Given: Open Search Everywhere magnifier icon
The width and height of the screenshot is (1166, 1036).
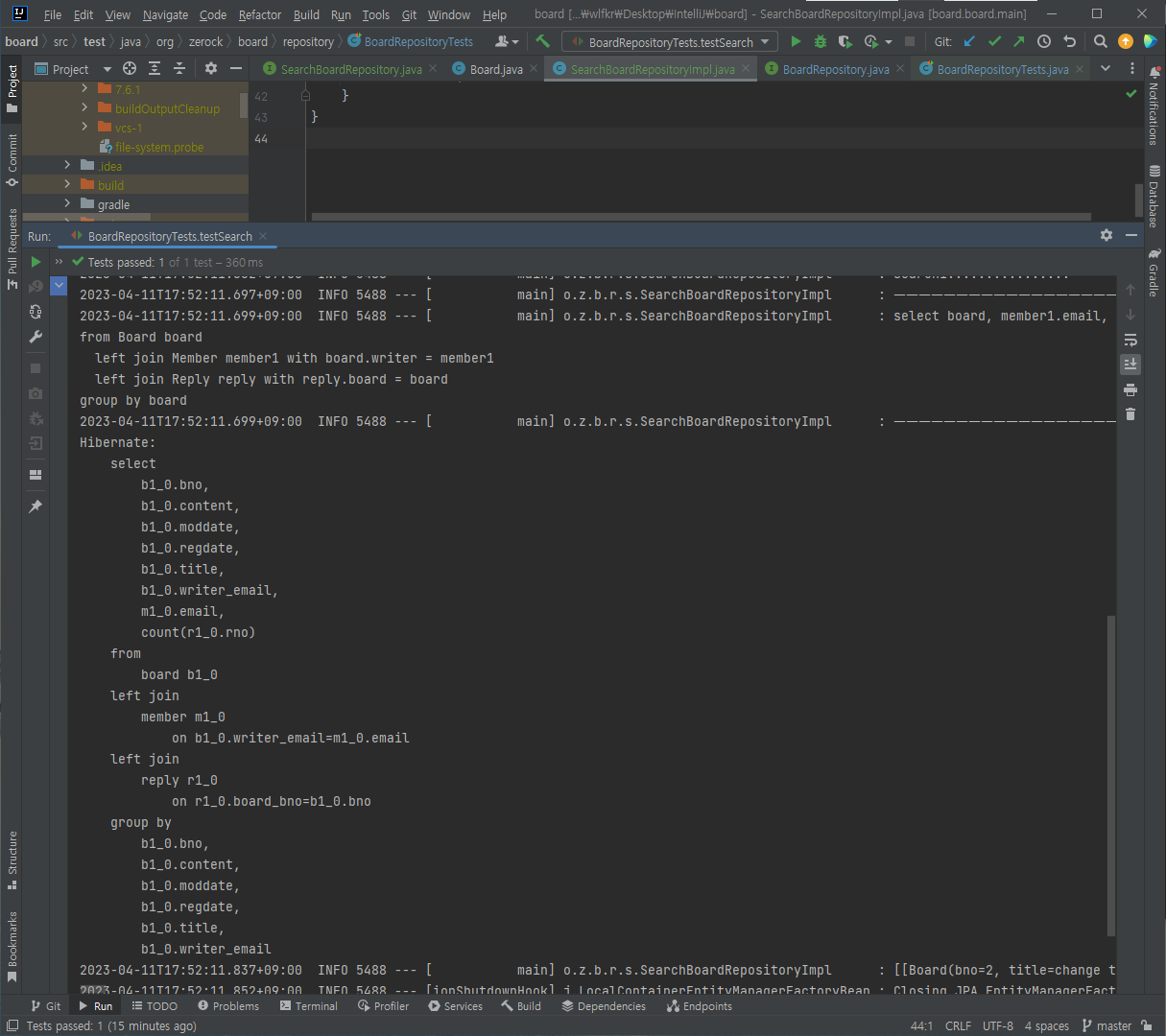Looking at the screenshot, I should point(1101,41).
